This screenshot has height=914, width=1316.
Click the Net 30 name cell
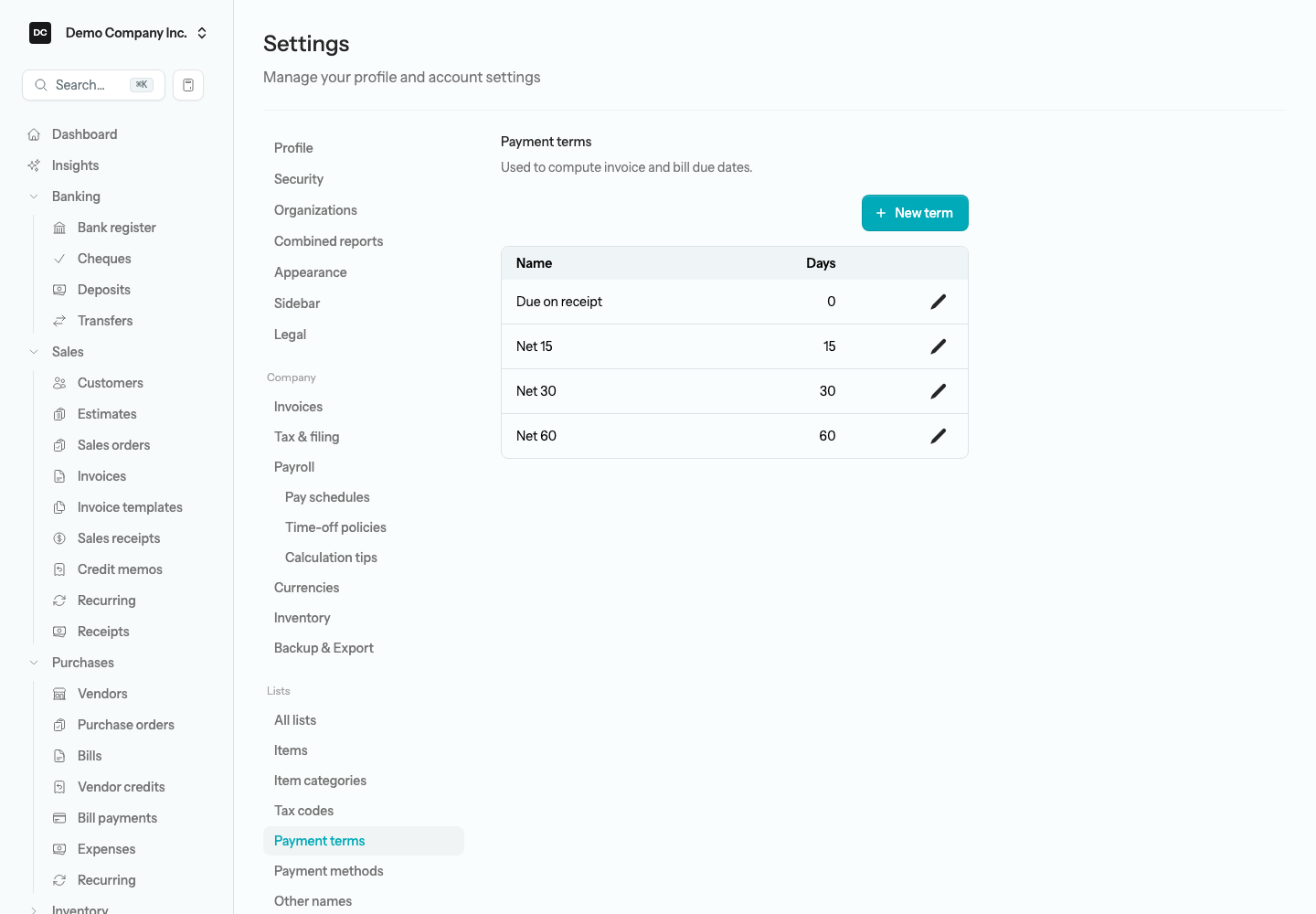(x=536, y=391)
